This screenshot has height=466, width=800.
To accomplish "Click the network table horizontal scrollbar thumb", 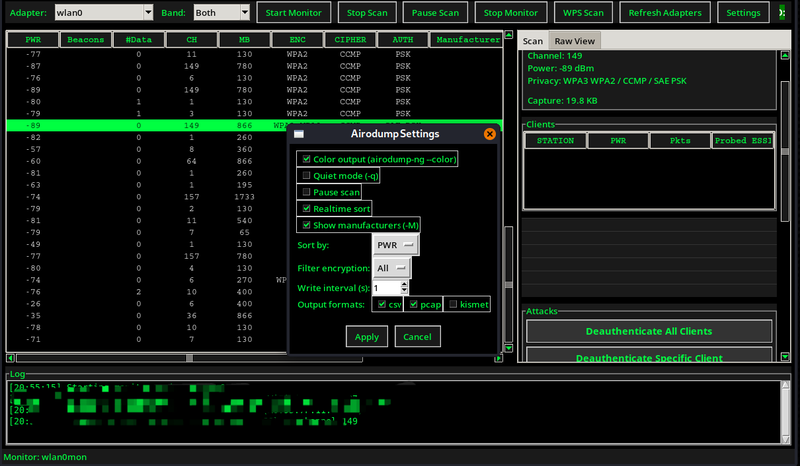I will point(189,358).
